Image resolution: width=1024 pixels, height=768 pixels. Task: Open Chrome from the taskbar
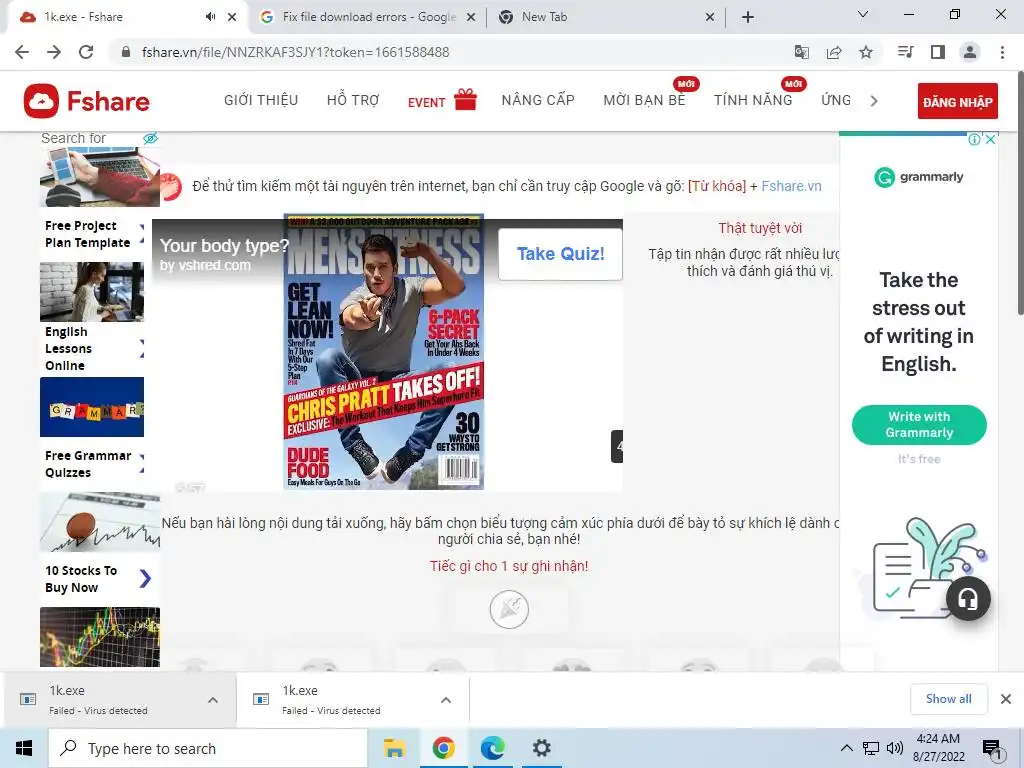443,748
